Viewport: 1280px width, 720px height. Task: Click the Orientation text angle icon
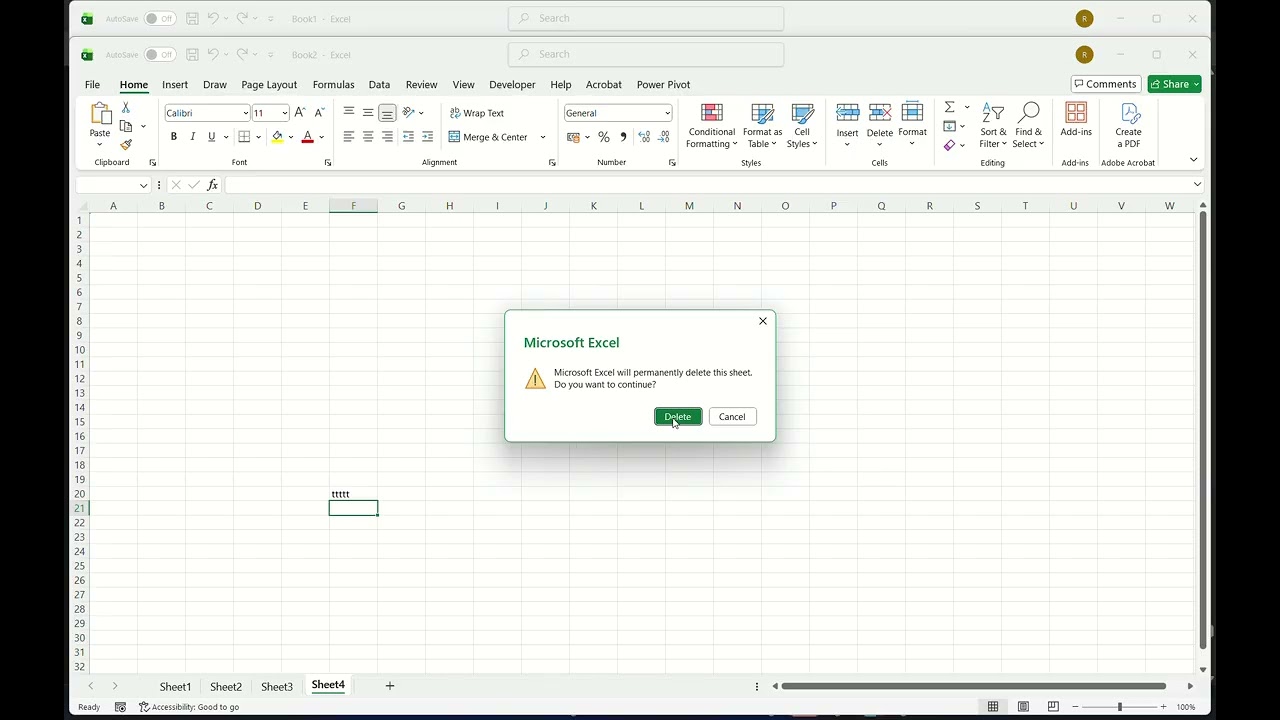[408, 113]
